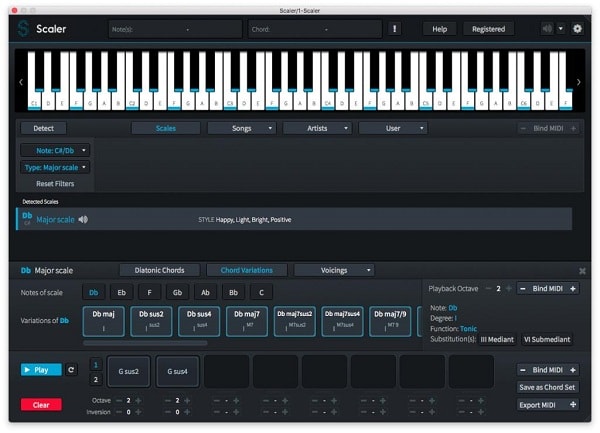Select the Ab scale note
This screenshot has width=600, height=433.
(205, 293)
